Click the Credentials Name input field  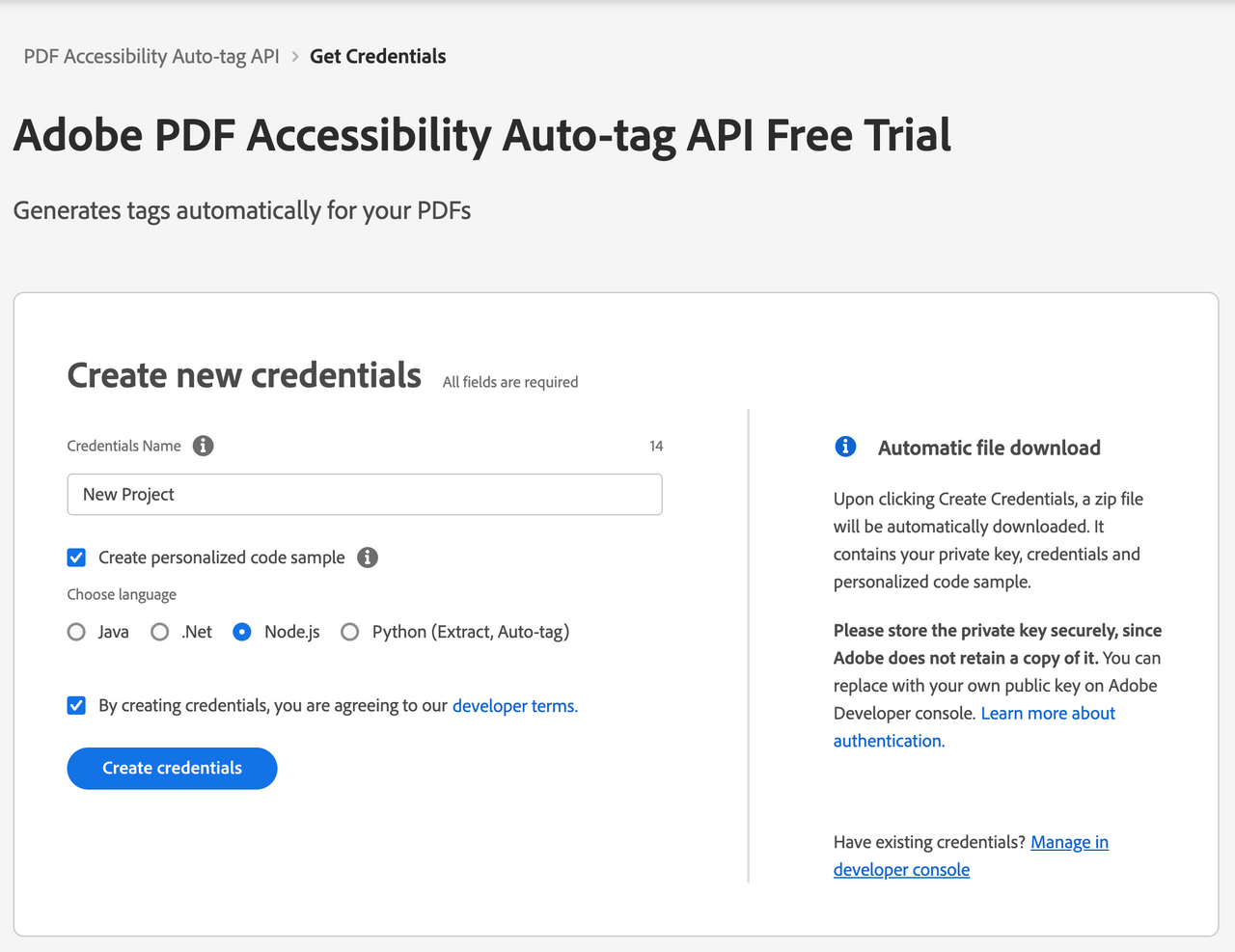point(365,494)
